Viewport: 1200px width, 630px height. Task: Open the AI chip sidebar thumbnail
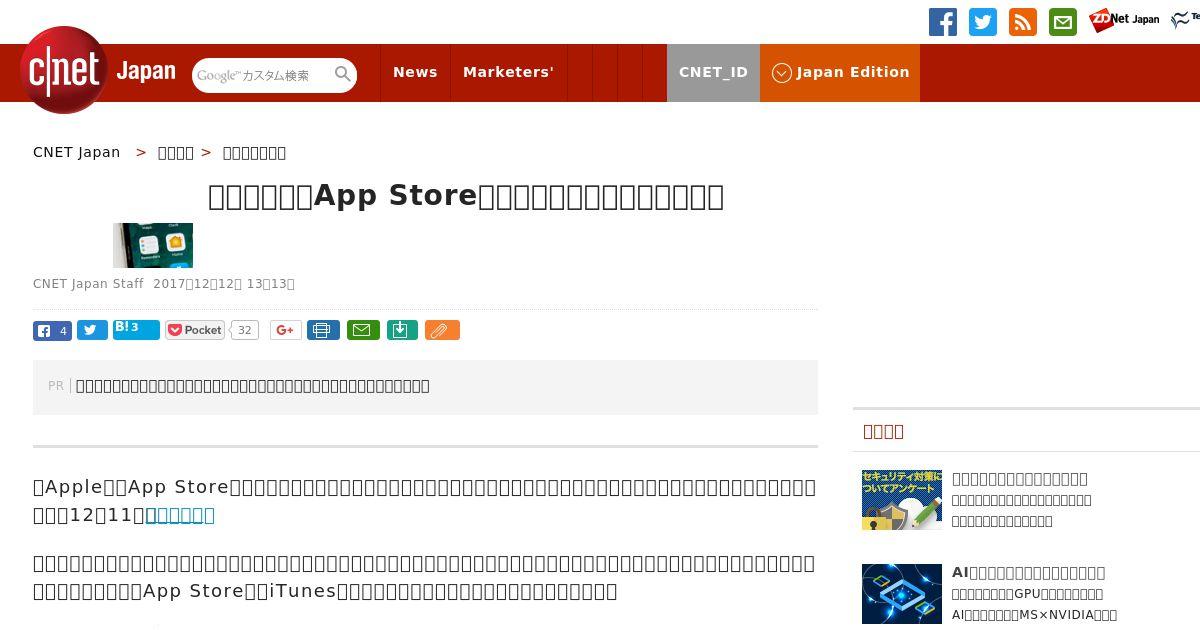[902, 594]
